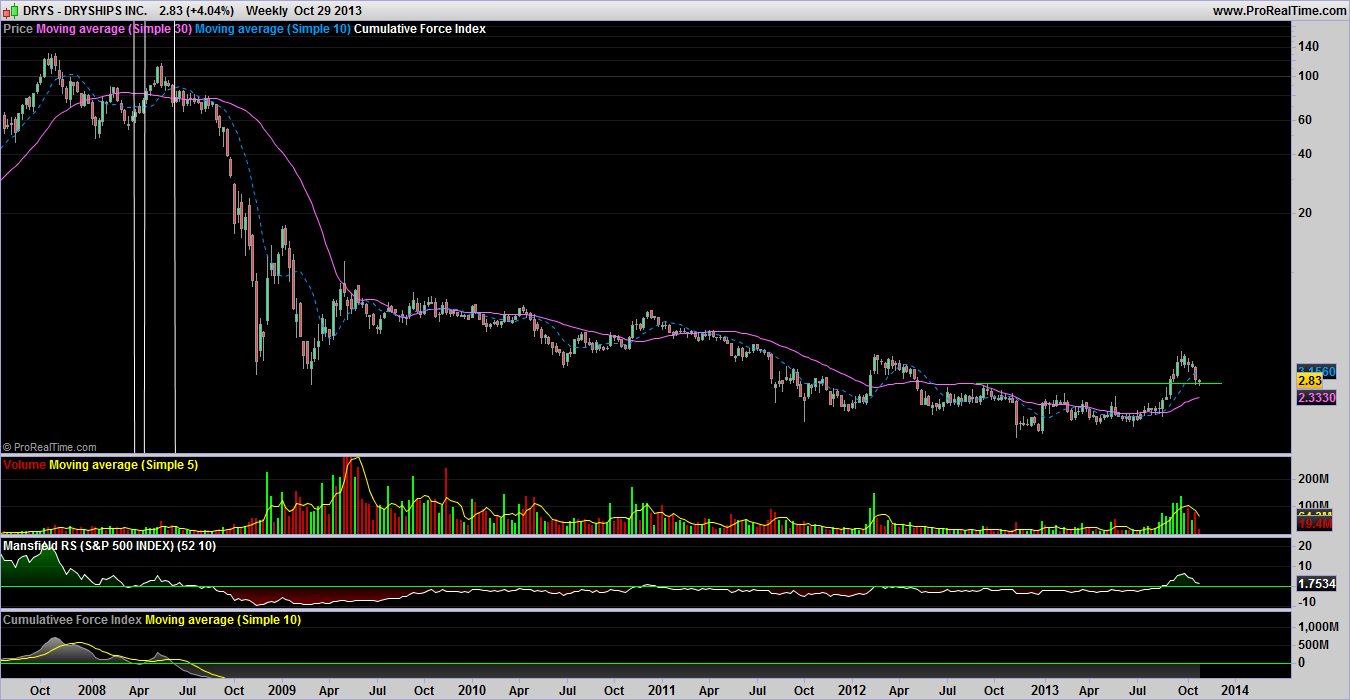The width and height of the screenshot is (1350, 700).
Task: Click the pink 2.3330 moving average price tag
Action: point(1316,397)
